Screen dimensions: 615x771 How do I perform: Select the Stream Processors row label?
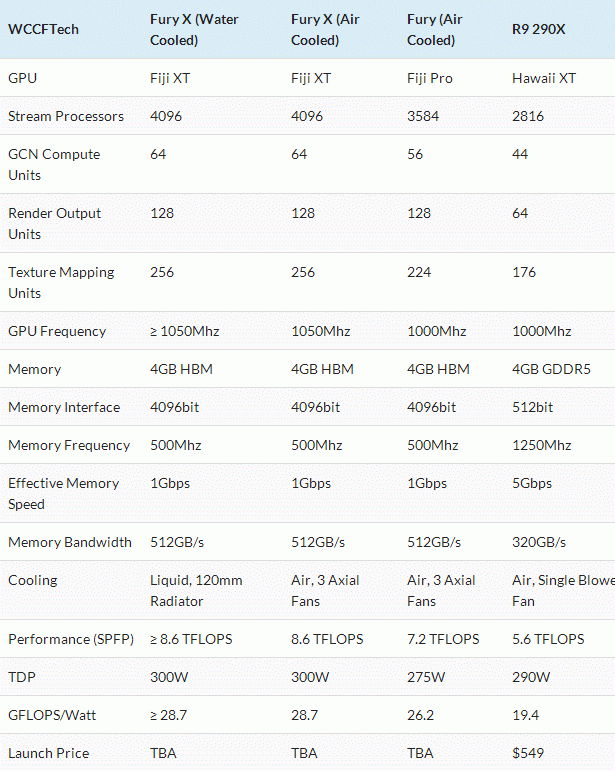tap(66, 116)
